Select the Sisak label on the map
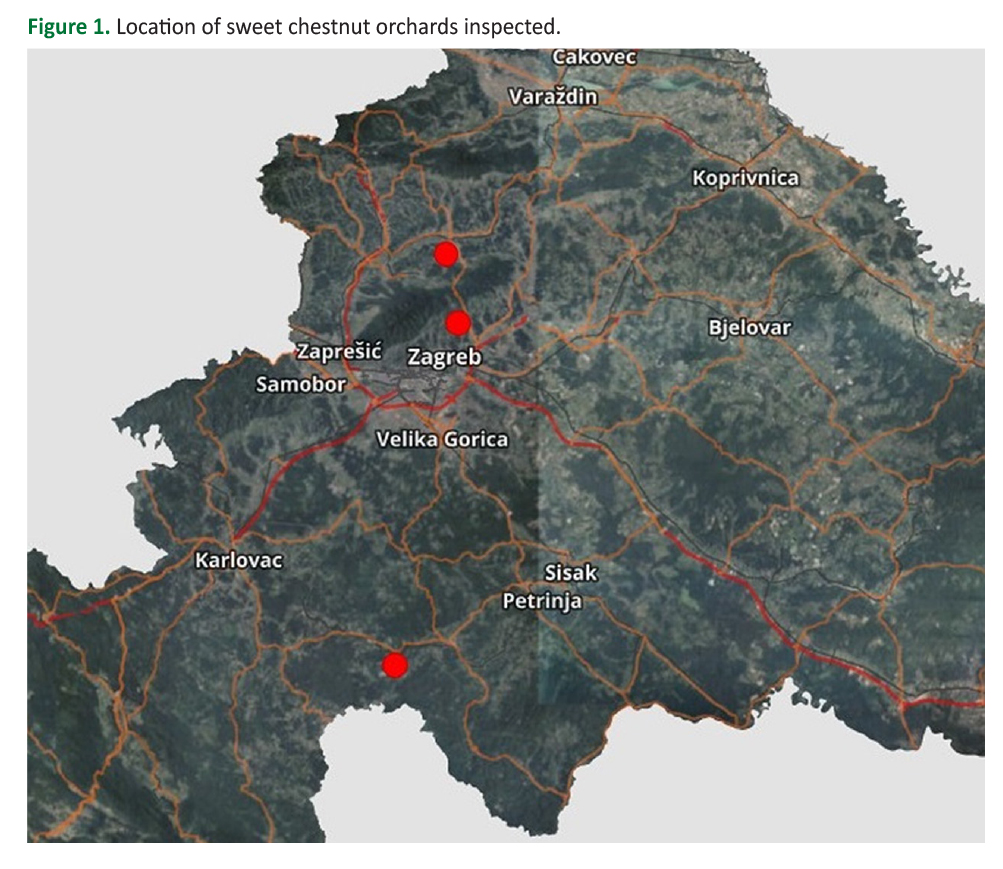 [x=570, y=573]
